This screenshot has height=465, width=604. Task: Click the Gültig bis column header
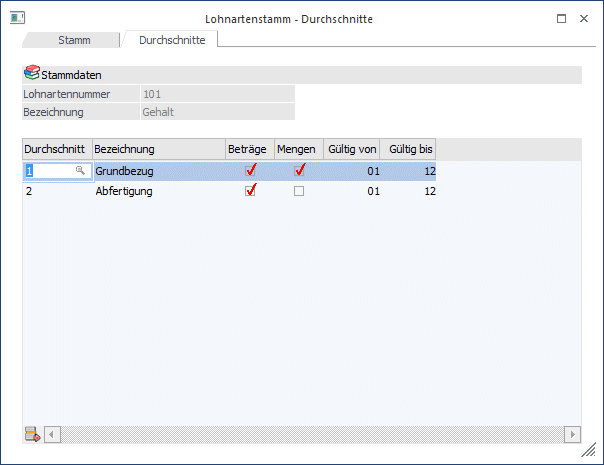(x=409, y=149)
